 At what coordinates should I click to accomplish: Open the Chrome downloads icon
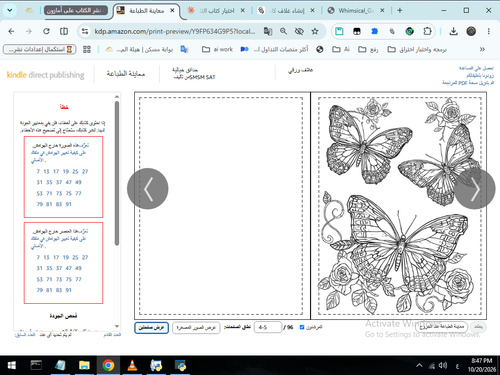point(453,31)
